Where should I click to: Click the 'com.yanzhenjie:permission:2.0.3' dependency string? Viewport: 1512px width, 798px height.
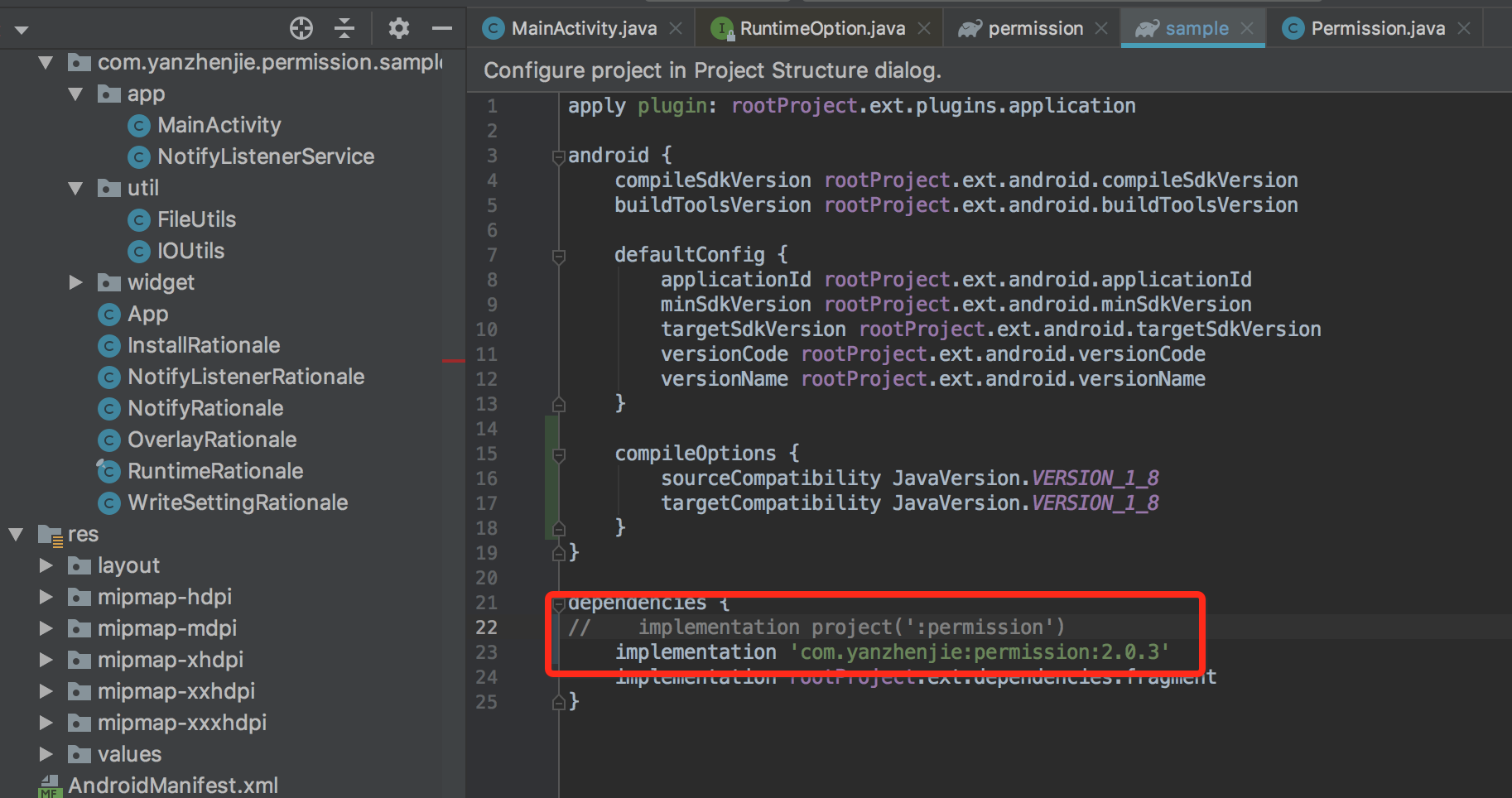click(x=980, y=652)
